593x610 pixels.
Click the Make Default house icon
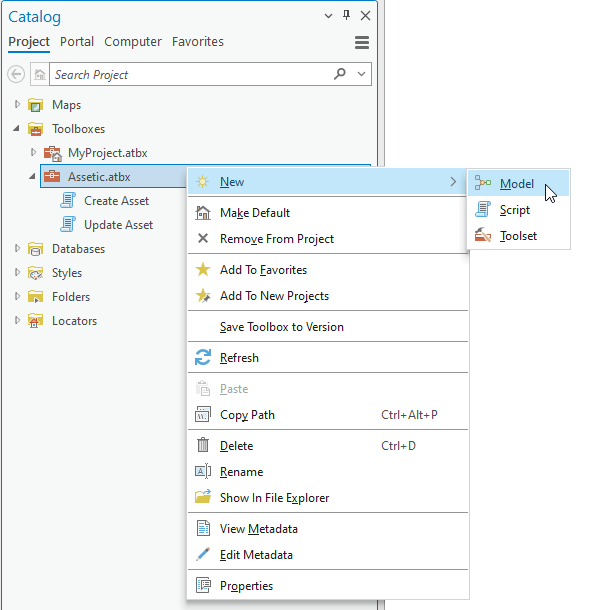click(x=203, y=213)
